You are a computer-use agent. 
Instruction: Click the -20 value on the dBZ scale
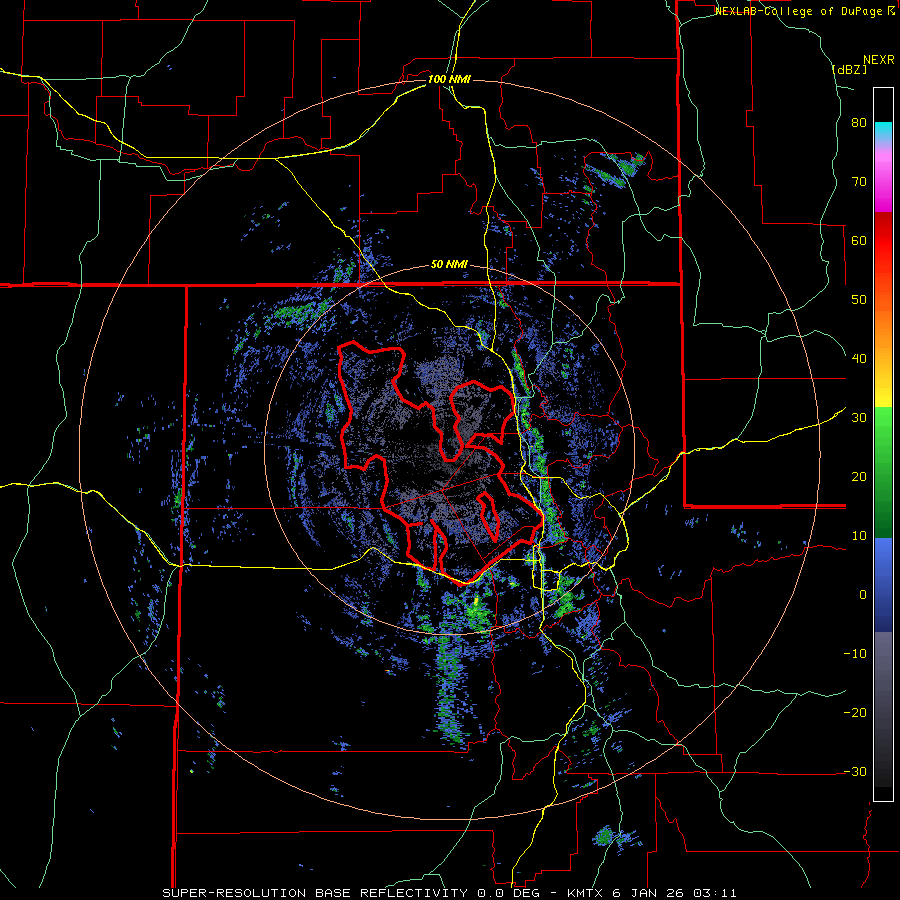pos(855,713)
